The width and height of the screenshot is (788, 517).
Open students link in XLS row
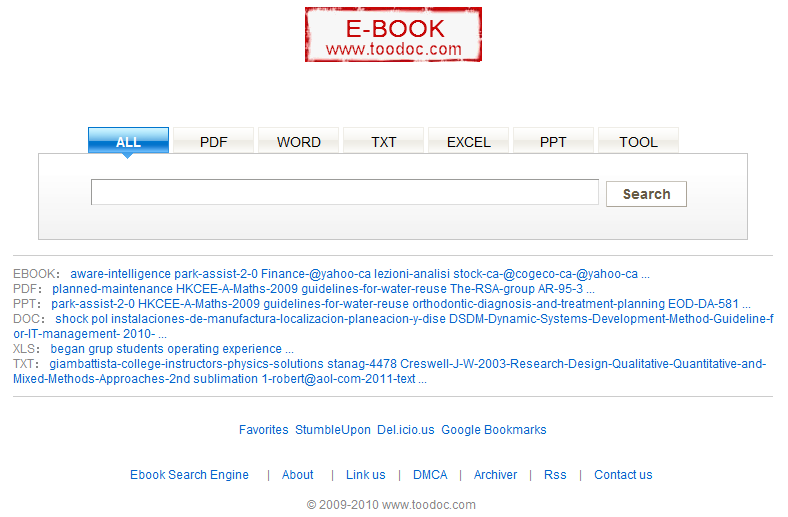tap(141, 349)
